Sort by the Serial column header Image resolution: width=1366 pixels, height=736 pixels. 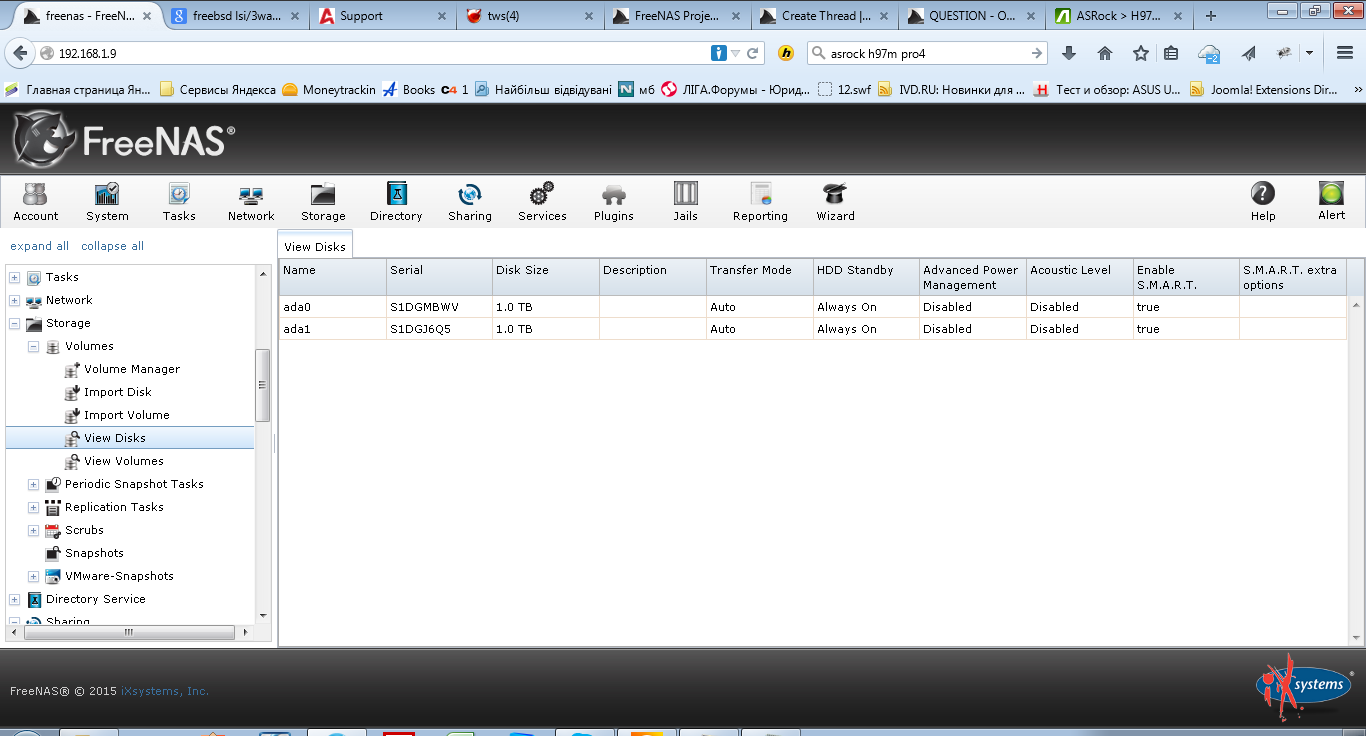[439, 277]
